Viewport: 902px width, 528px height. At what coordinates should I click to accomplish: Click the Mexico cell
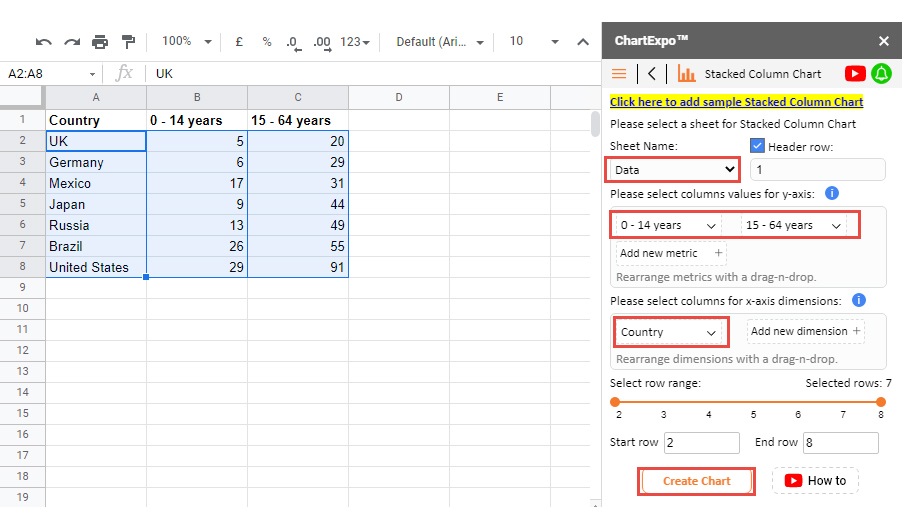(x=96, y=183)
